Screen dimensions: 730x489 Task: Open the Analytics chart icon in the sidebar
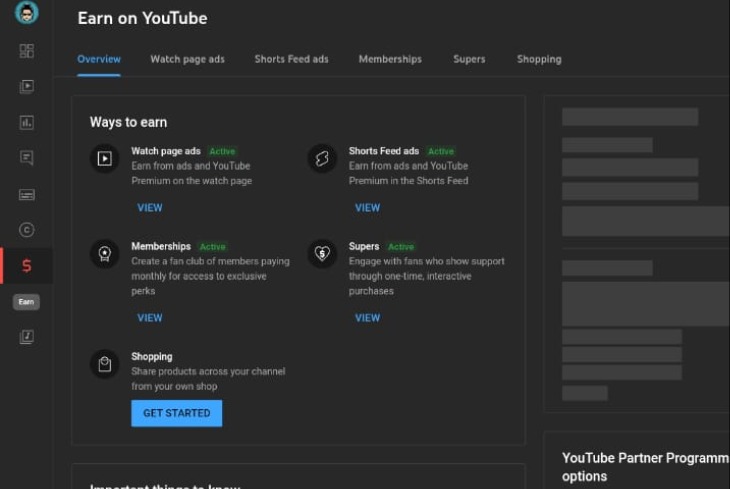coord(27,122)
